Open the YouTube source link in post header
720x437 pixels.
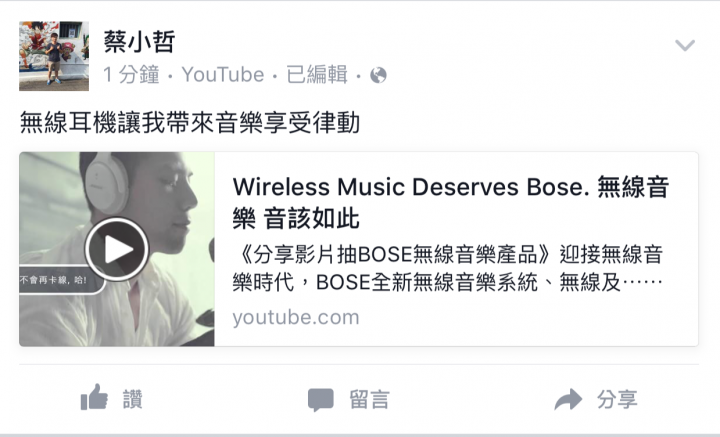[x=223, y=74]
